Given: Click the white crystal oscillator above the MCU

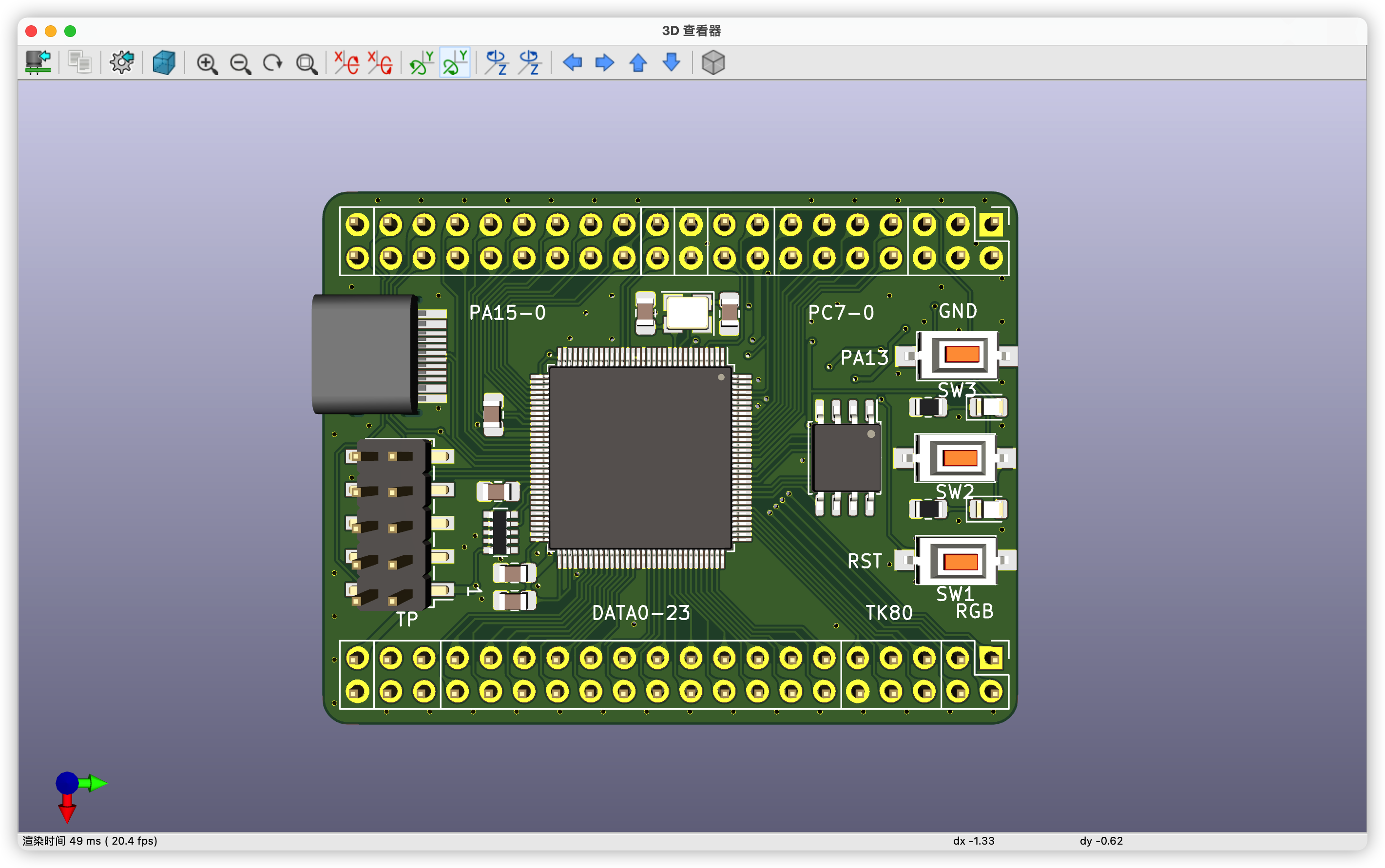Looking at the screenshot, I should pyautogui.click(x=687, y=313).
